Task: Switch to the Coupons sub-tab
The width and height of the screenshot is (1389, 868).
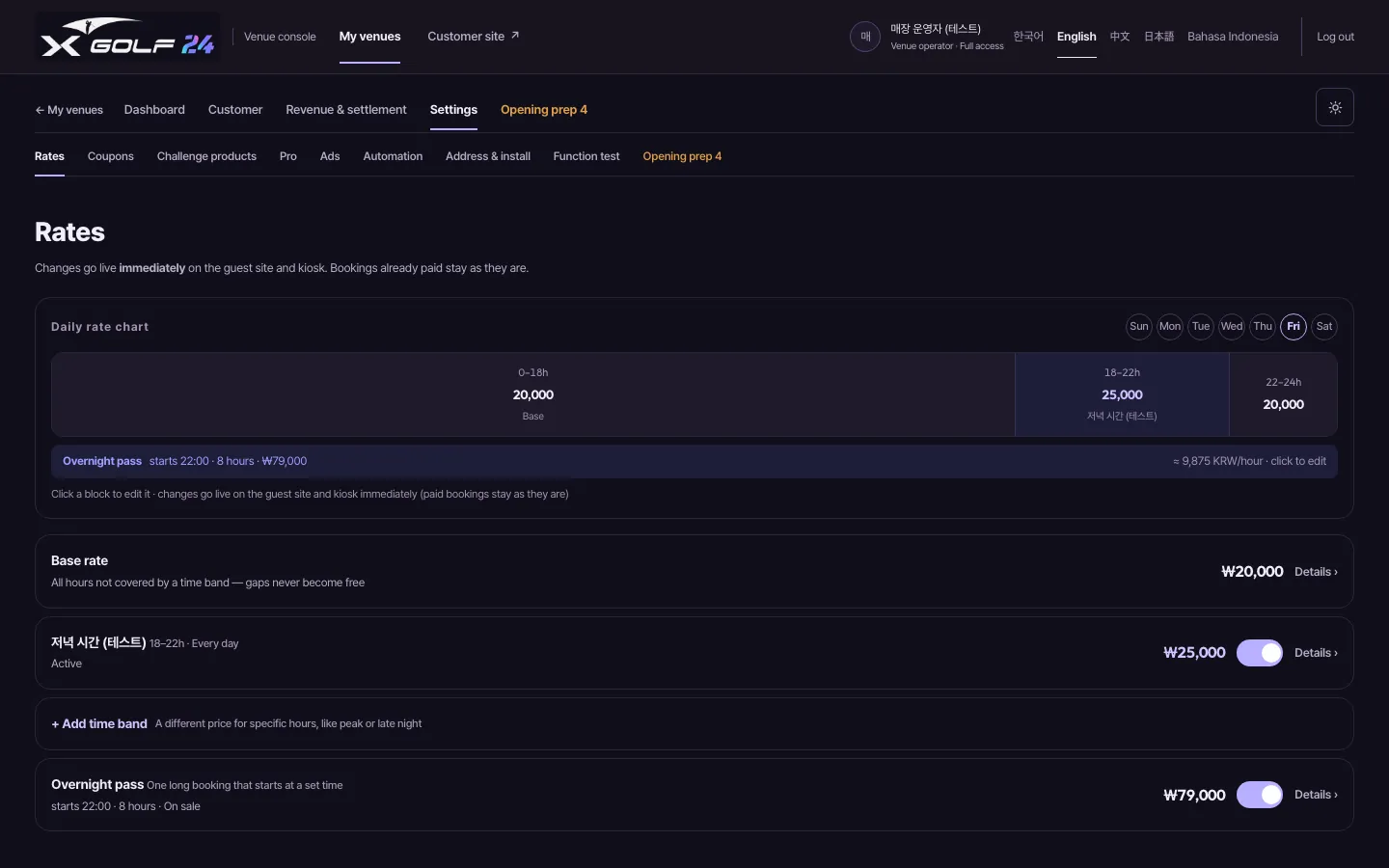Action: click(111, 156)
